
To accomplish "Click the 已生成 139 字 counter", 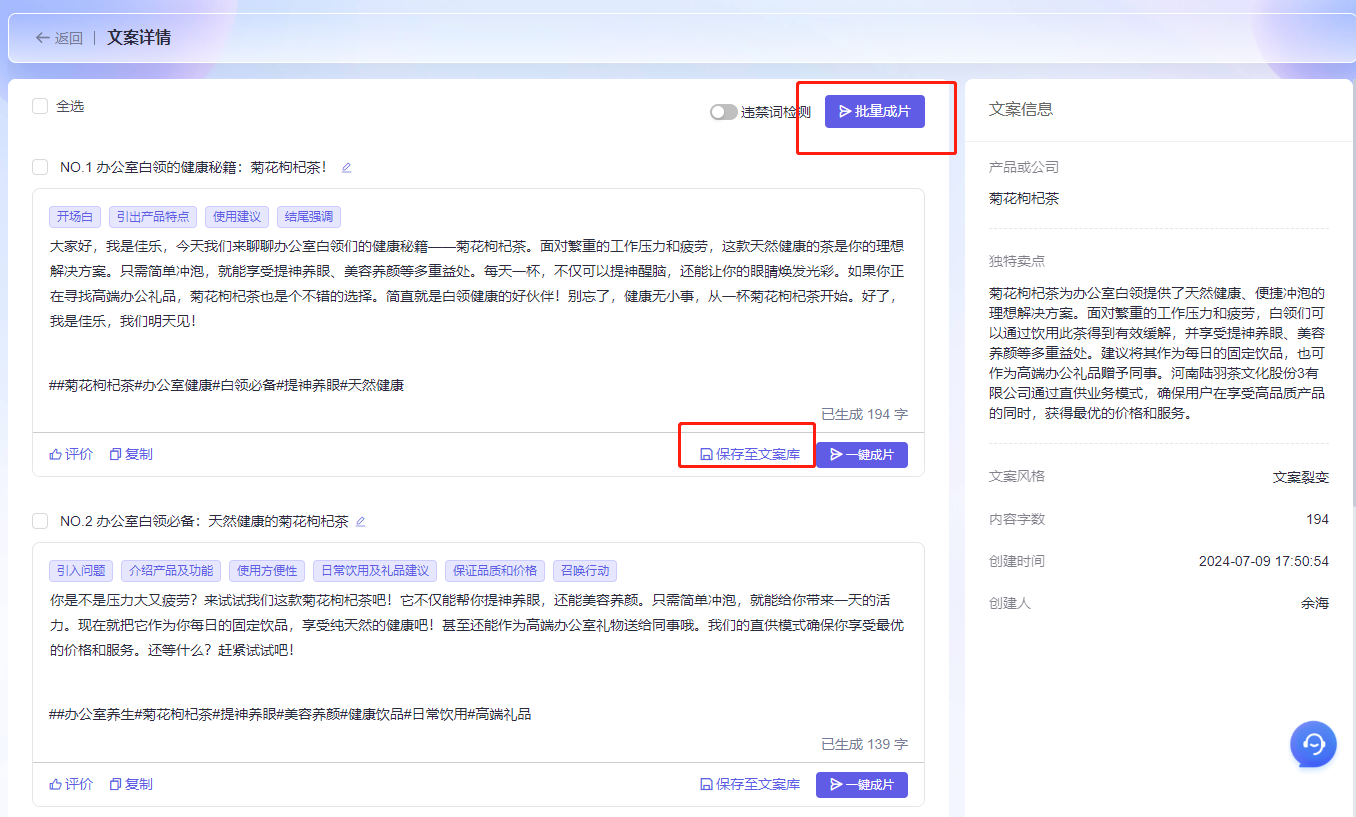I will [x=864, y=744].
